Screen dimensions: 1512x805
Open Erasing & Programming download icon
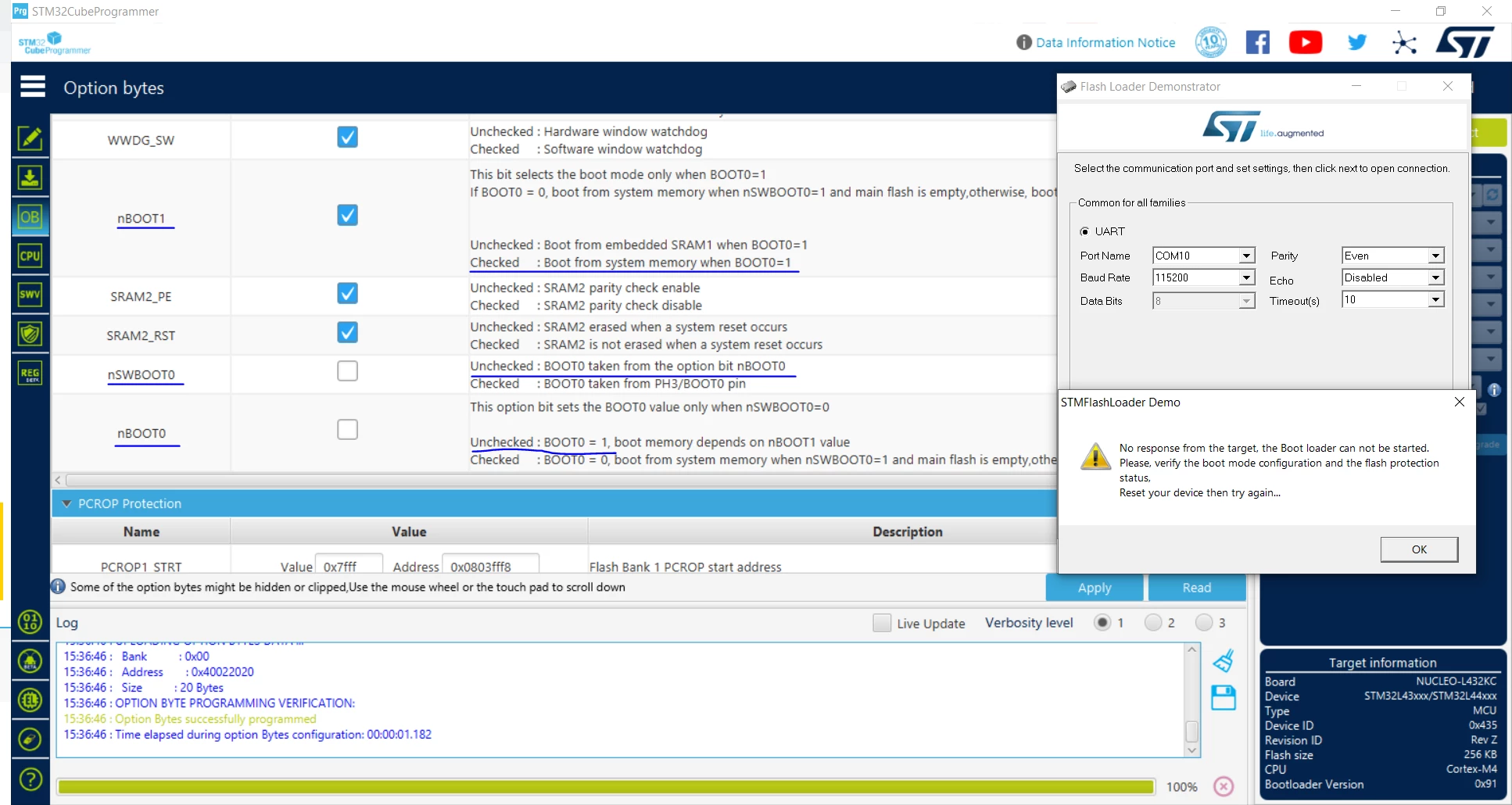coord(30,177)
